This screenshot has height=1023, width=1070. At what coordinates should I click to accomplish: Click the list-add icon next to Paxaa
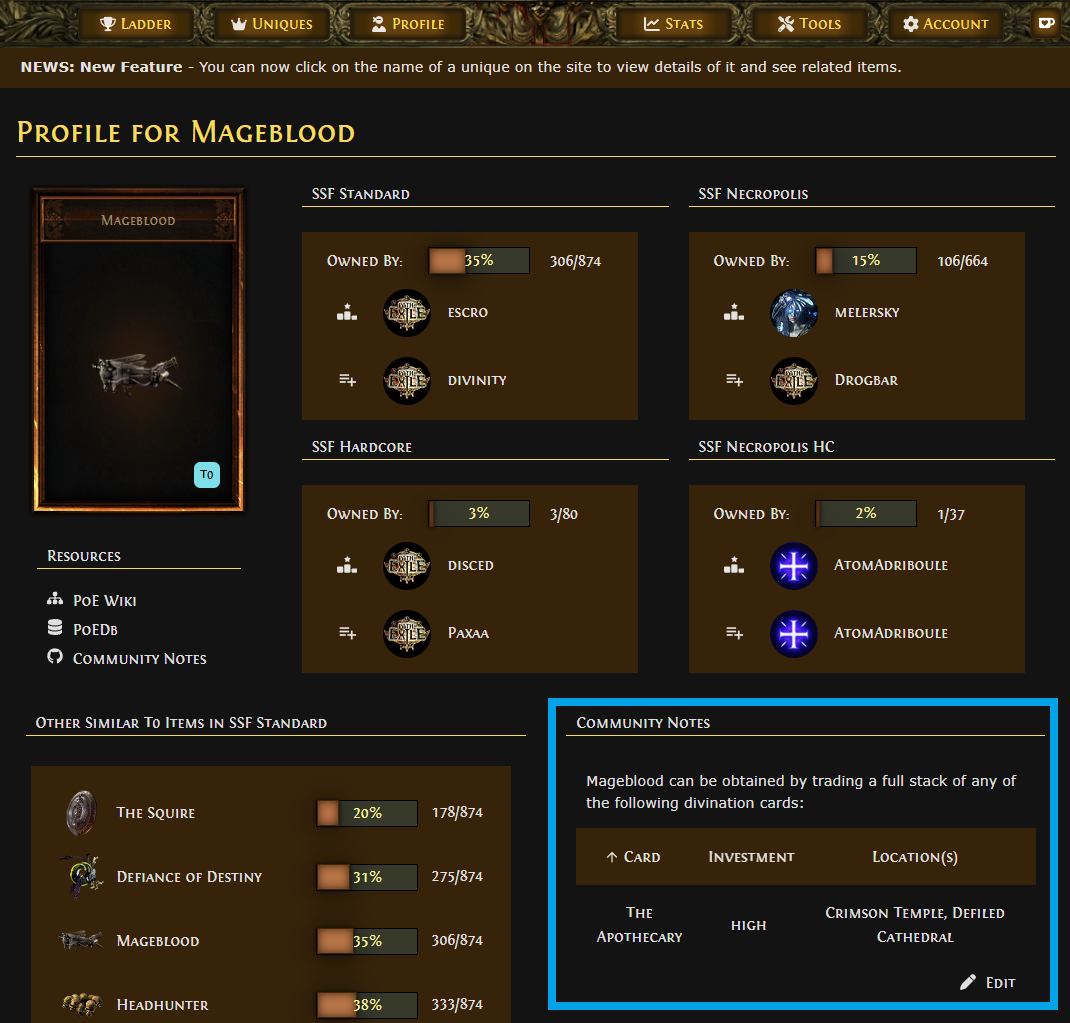click(347, 633)
